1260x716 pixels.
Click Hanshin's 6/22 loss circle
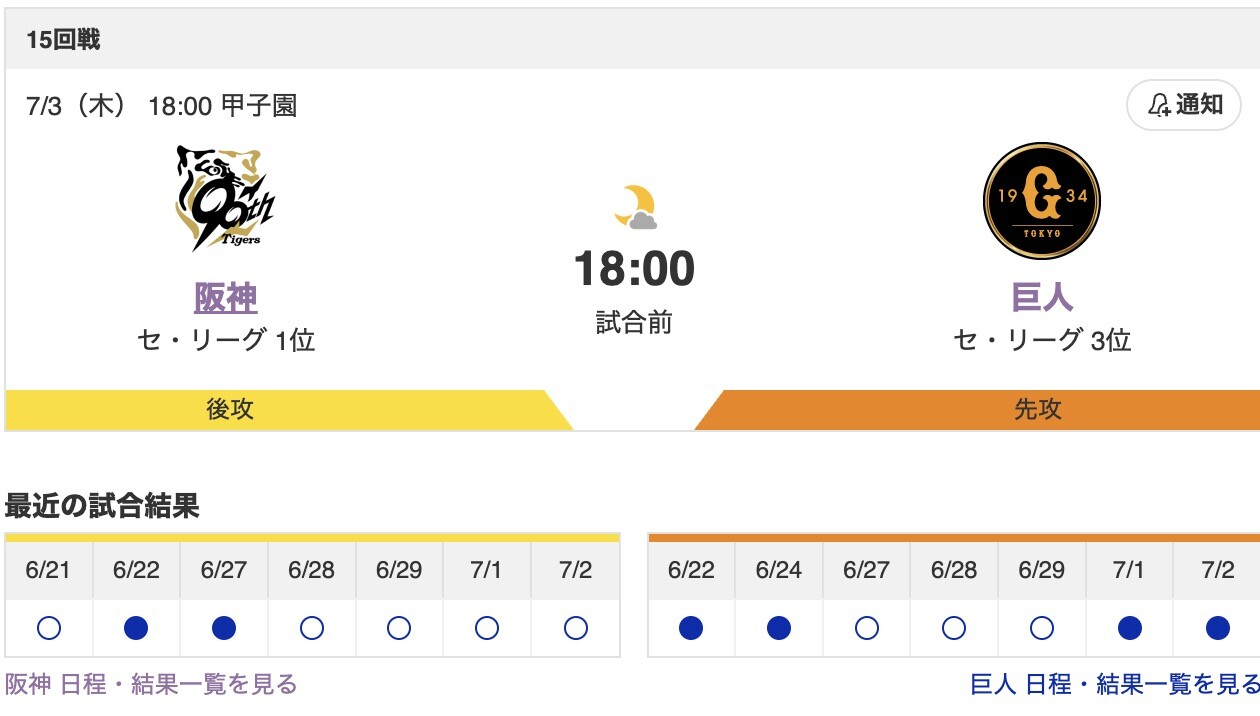click(137, 628)
